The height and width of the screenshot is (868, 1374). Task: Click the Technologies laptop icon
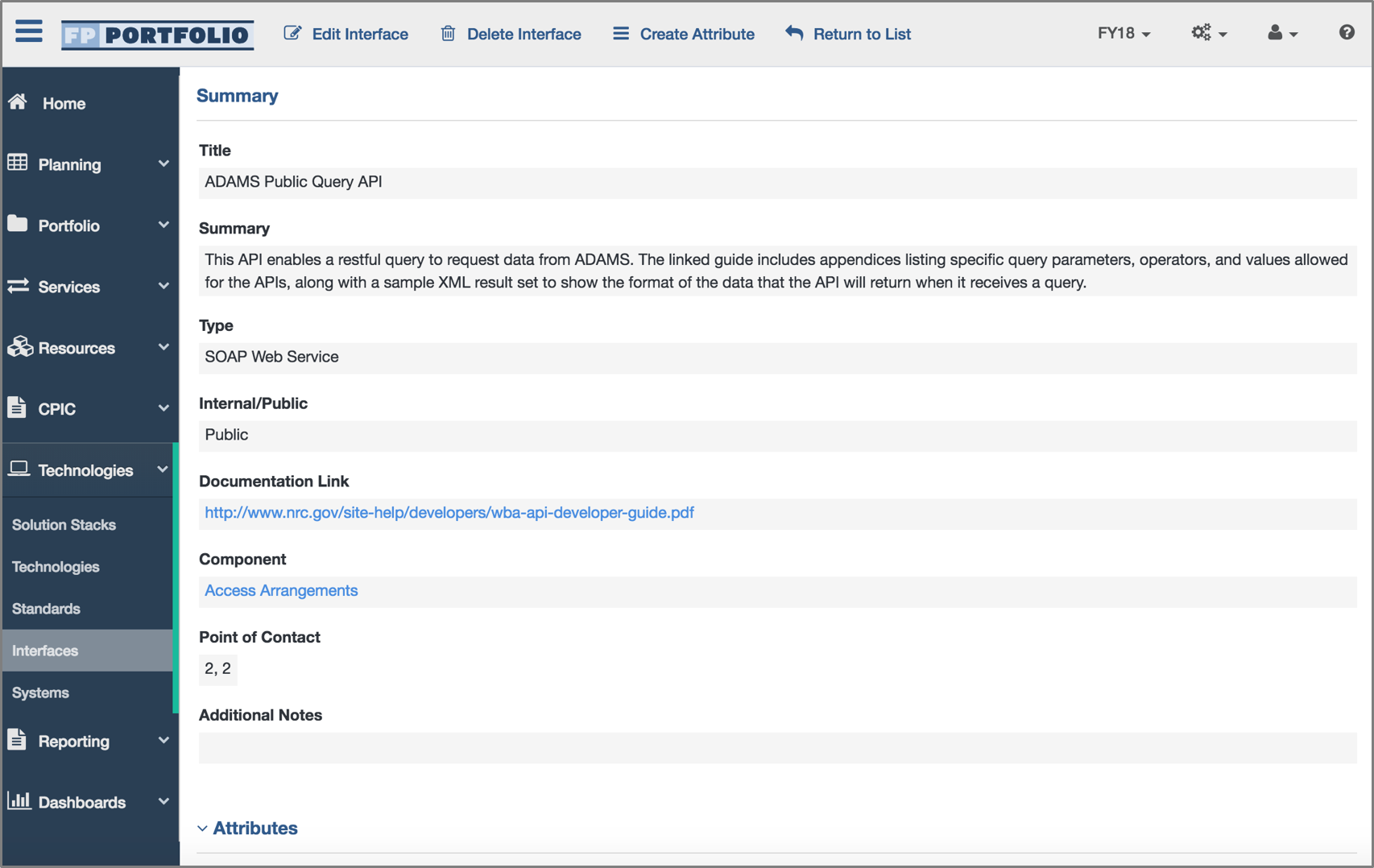[x=19, y=469]
